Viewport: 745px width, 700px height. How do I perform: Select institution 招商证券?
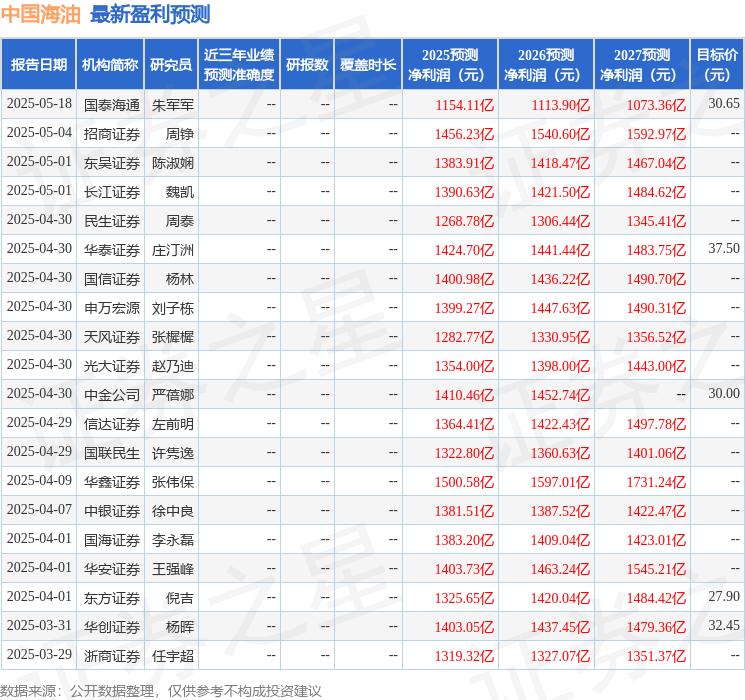[112, 134]
